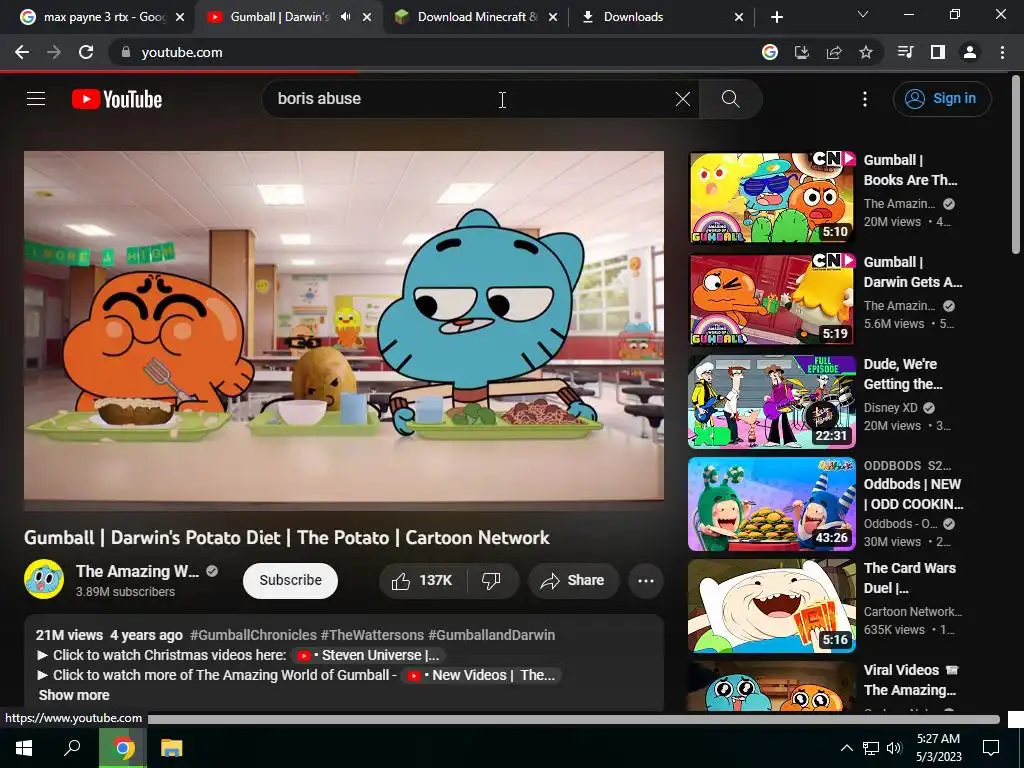The width and height of the screenshot is (1024, 768).
Task: Open the system volume control
Action: coord(894,748)
